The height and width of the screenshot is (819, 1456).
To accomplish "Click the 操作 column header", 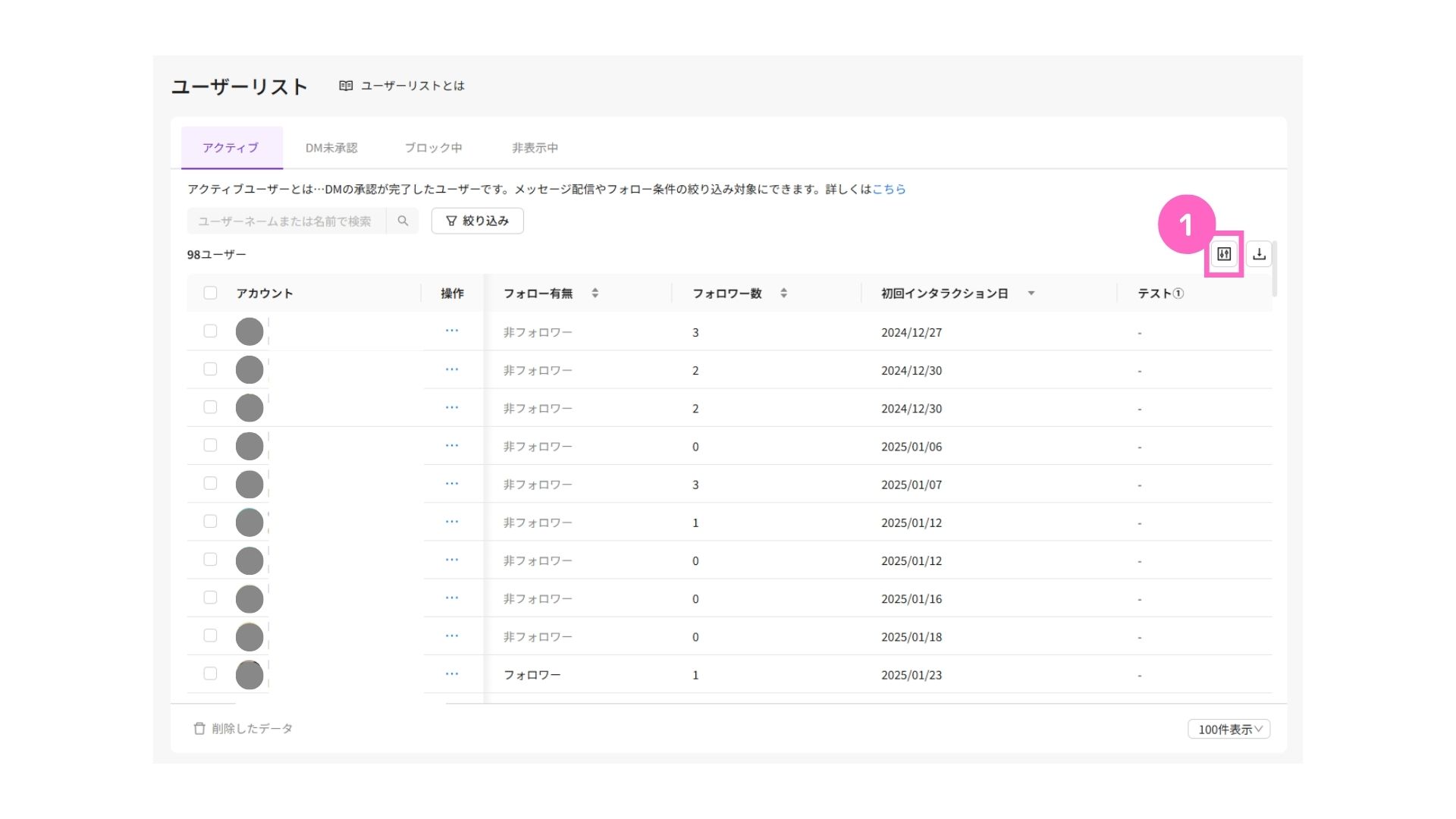I will (x=452, y=293).
